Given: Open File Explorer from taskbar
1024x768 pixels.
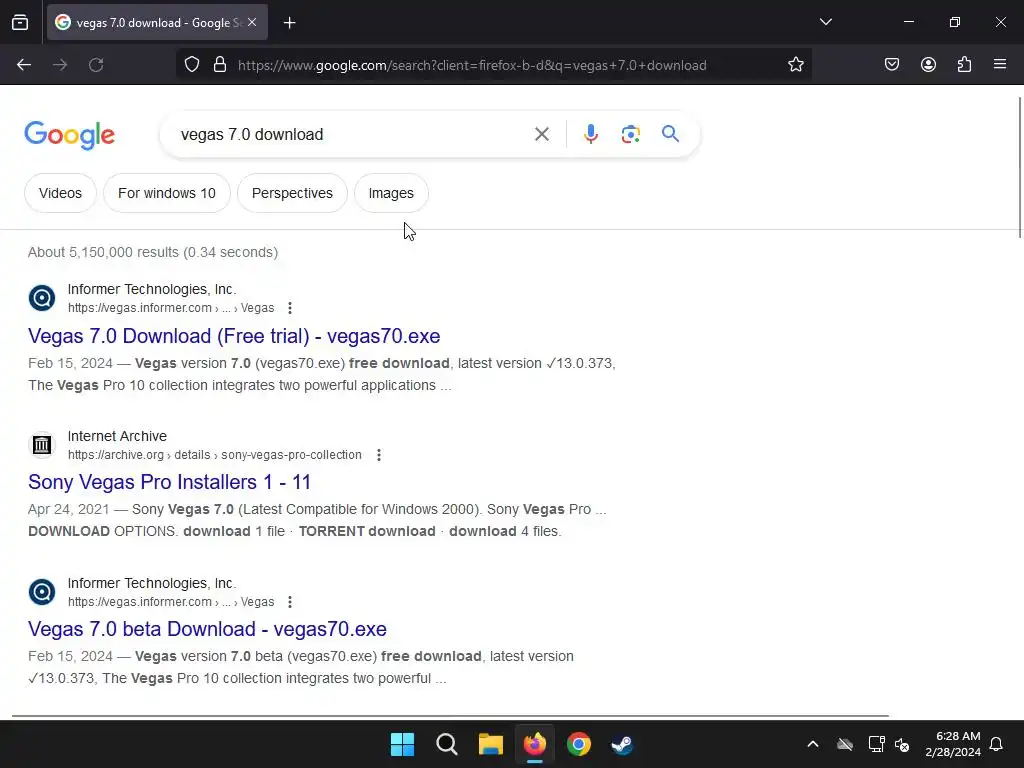Looking at the screenshot, I should pyautogui.click(x=490, y=744).
